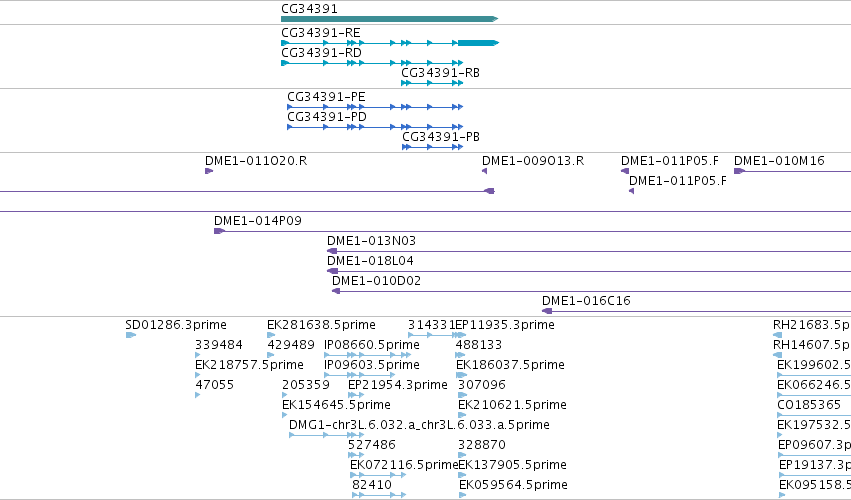Select EST label 339484

219,345
